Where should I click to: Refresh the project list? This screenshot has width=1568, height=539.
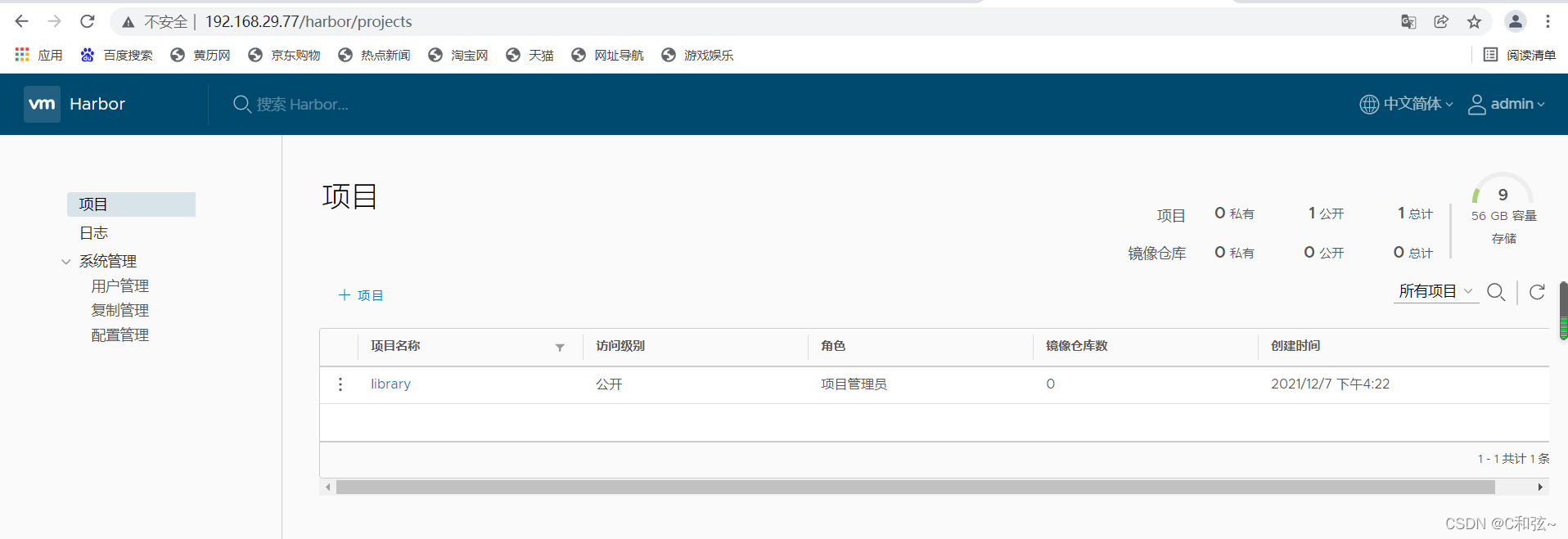pyautogui.click(x=1537, y=292)
